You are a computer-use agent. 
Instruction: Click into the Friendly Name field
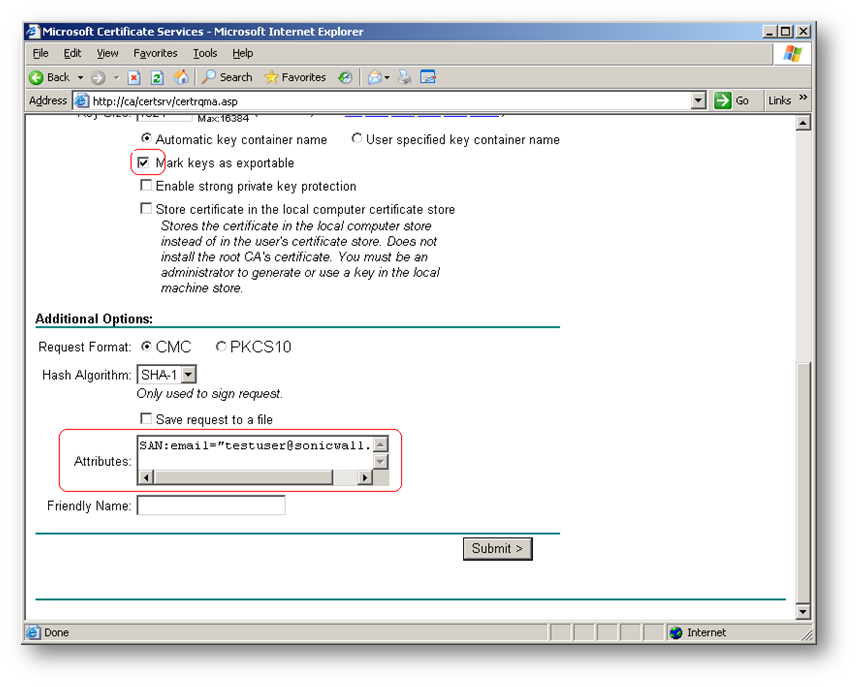coord(210,506)
